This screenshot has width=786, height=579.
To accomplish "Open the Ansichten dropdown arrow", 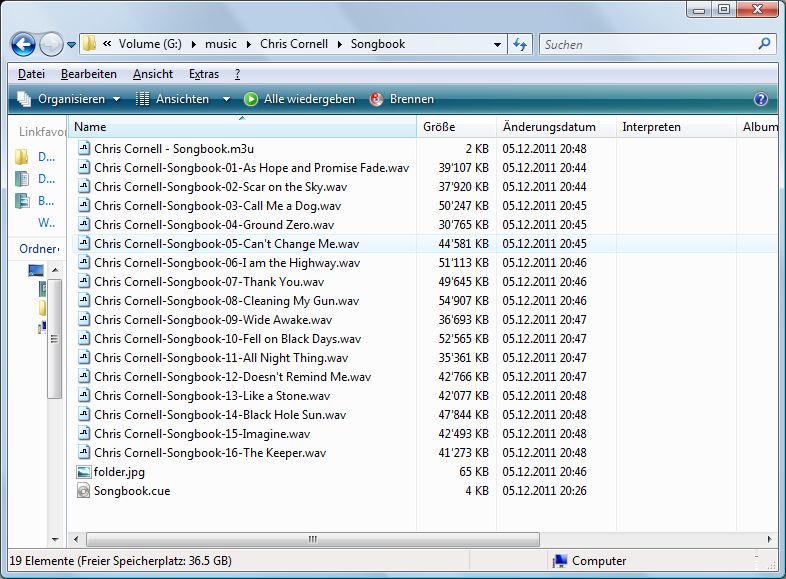I will tap(226, 99).
